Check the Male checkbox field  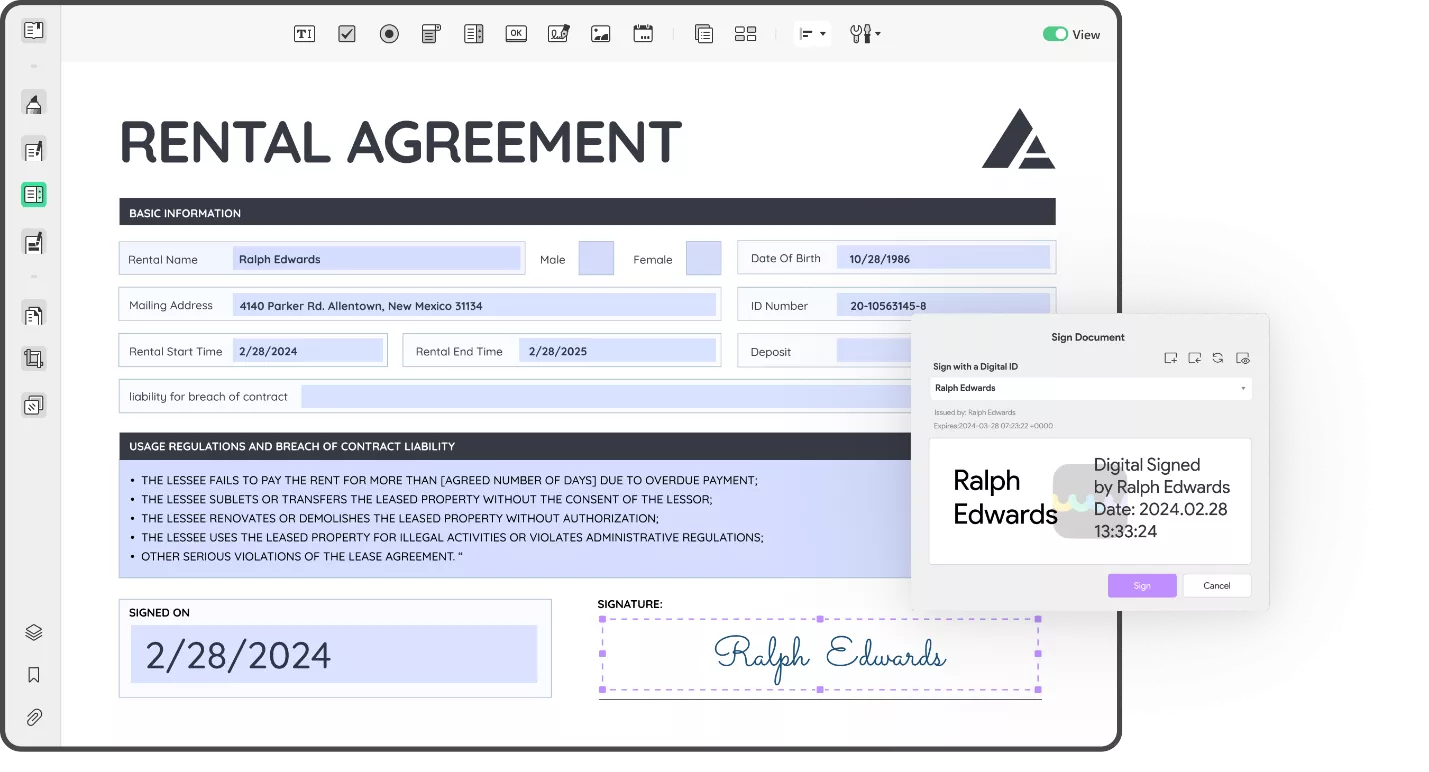click(595, 258)
